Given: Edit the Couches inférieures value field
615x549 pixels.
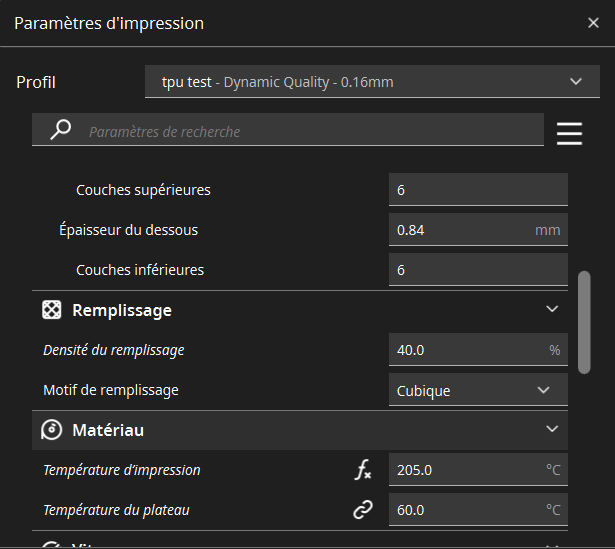Looking at the screenshot, I should [477, 270].
